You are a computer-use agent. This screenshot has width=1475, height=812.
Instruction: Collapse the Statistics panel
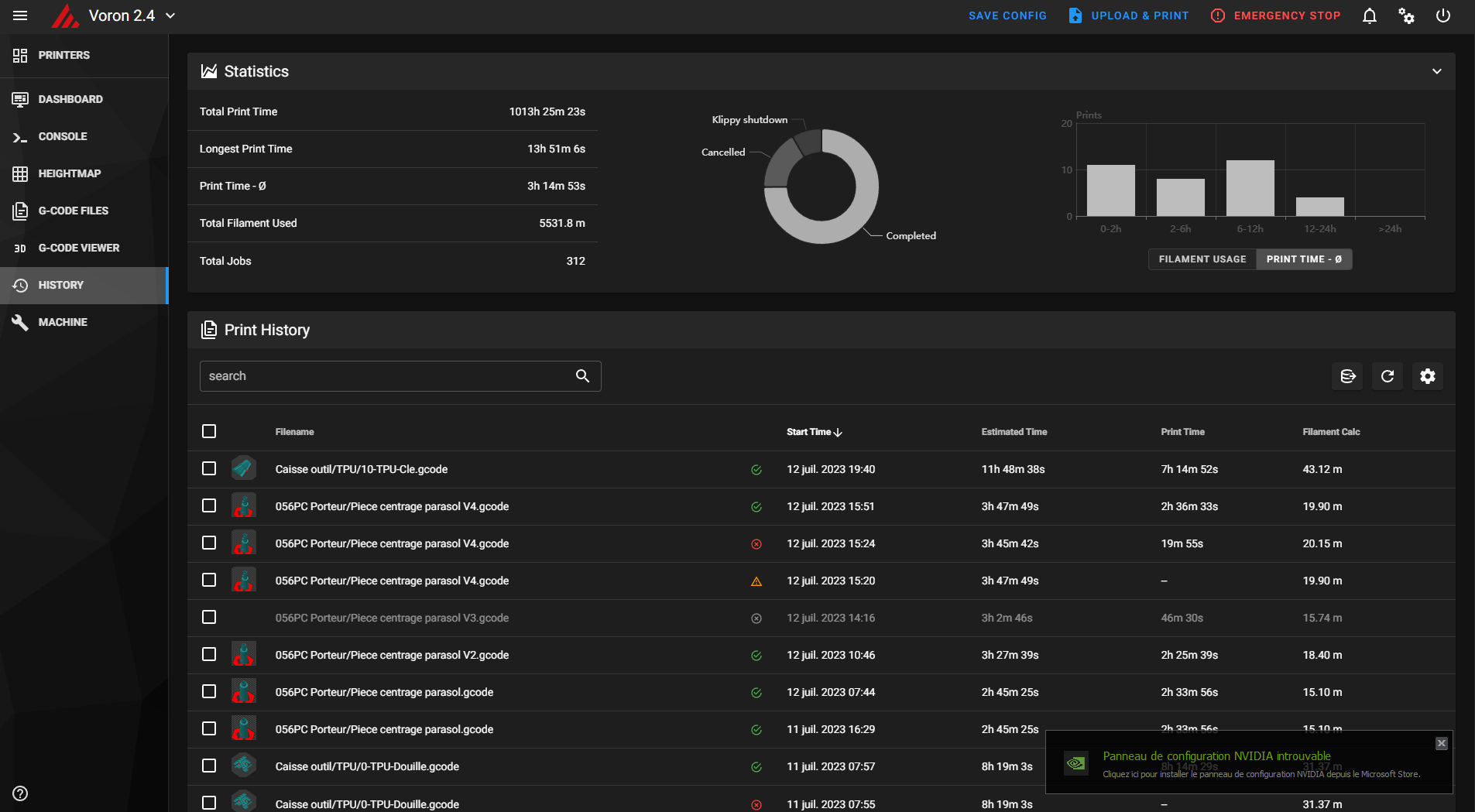coord(1437,71)
